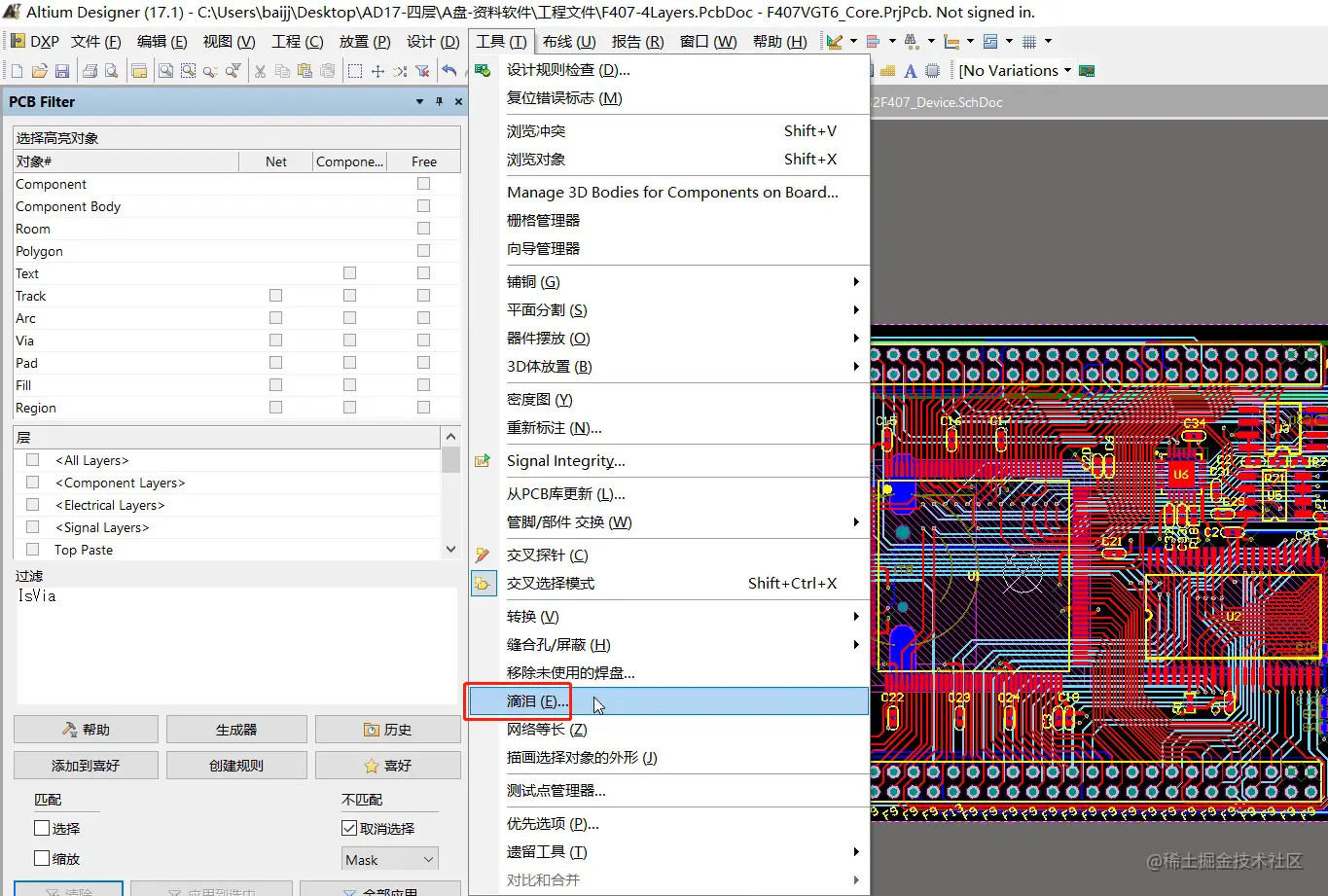The width and height of the screenshot is (1328, 896).
Task: Click the green board icon after No Variations
Action: [1087, 71]
